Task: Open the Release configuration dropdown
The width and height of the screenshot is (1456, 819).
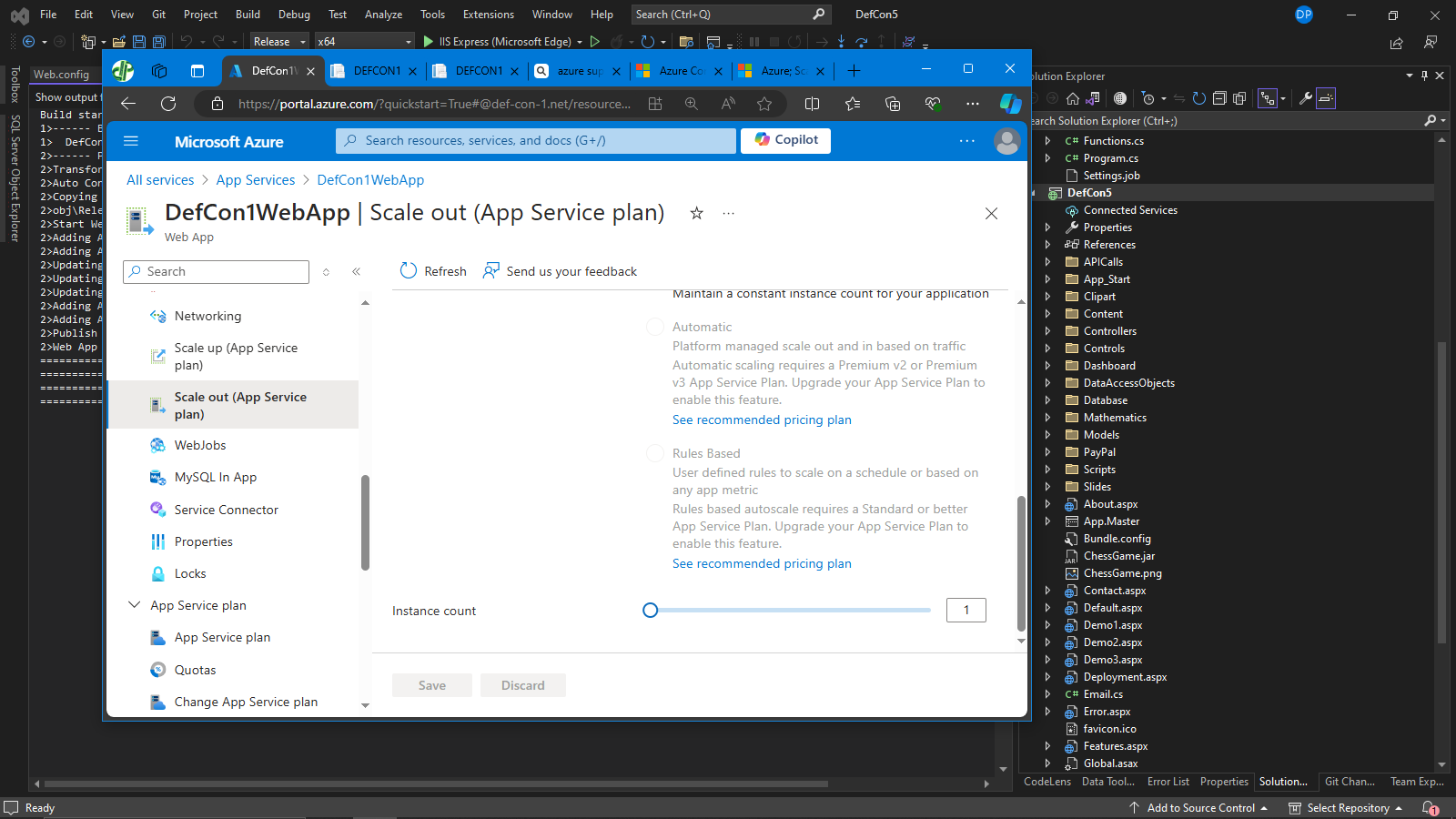Action: [x=278, y=41]
